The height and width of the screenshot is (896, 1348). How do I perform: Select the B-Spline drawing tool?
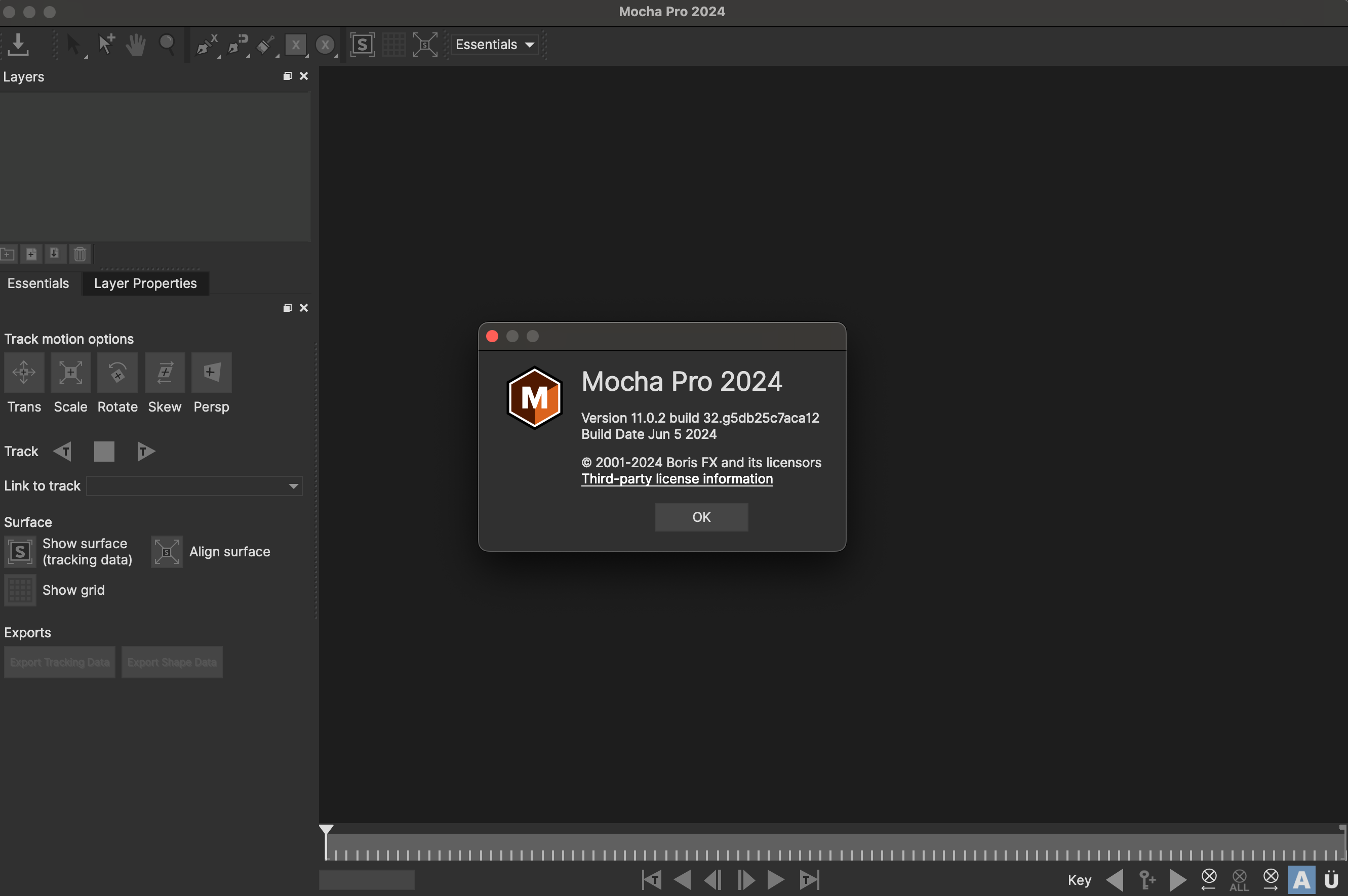click(236, 44)
